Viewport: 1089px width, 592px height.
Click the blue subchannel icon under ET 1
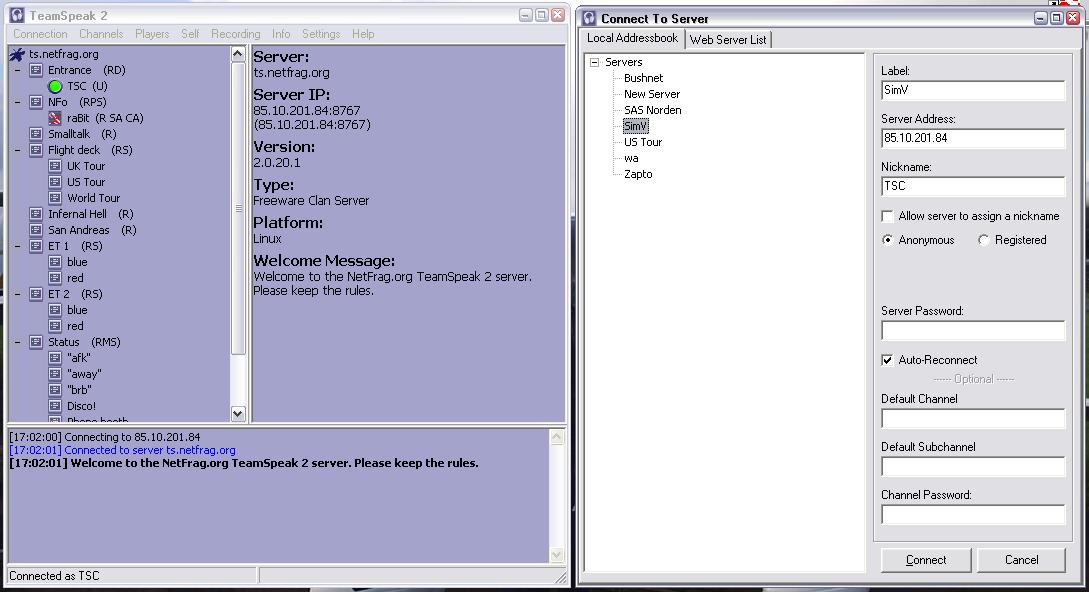pyautogui.click(x=56, y=262)
